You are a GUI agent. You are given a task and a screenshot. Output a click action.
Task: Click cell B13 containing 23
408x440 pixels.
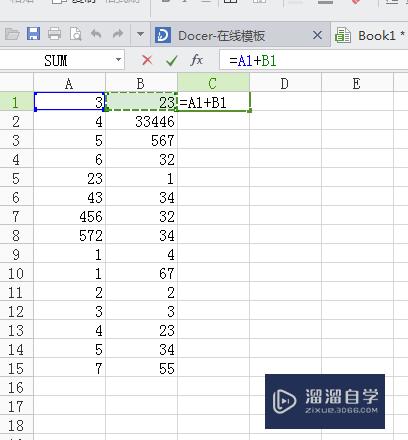coord(141,329)
